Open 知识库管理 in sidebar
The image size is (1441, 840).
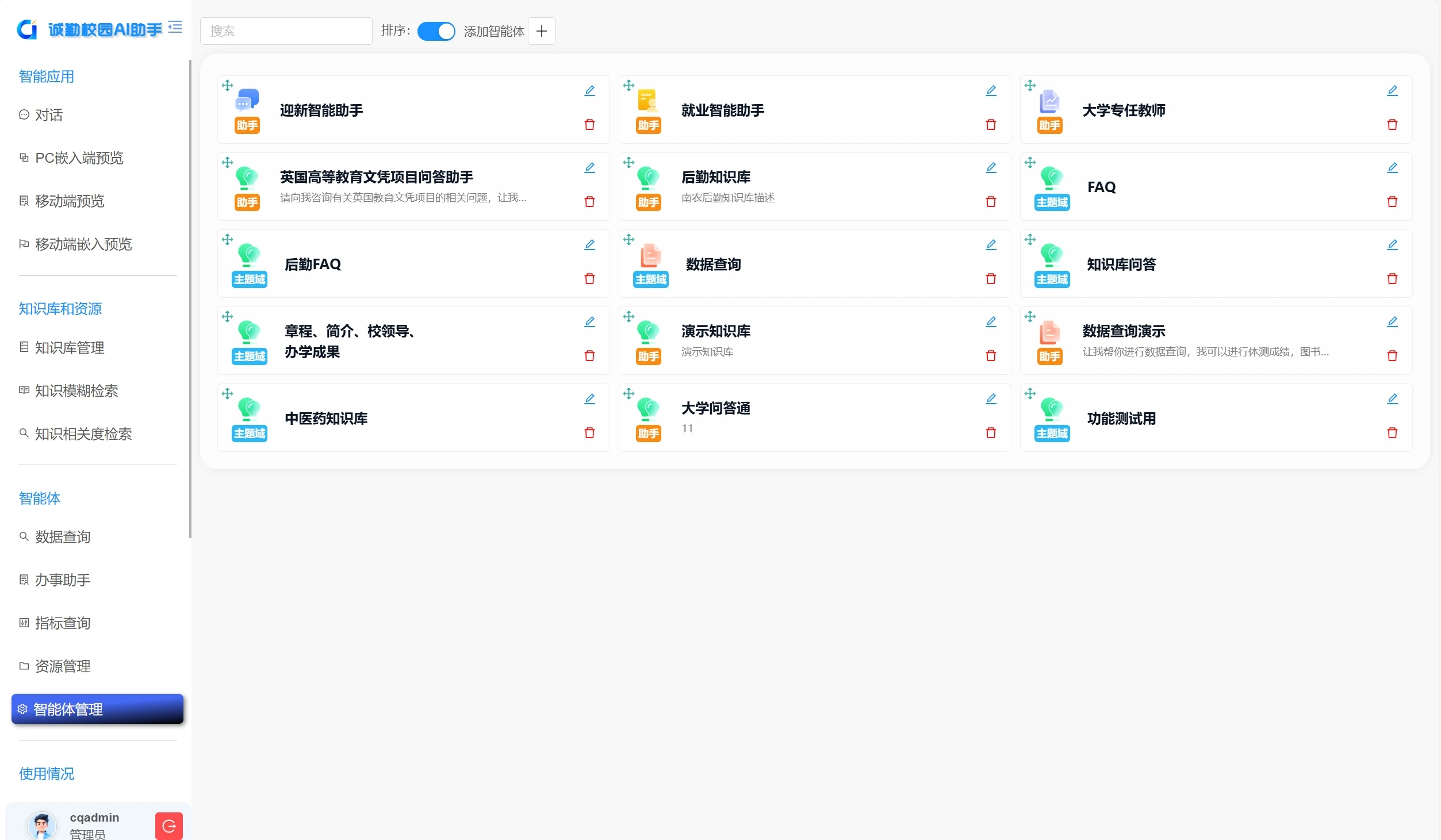pos(69,347)
